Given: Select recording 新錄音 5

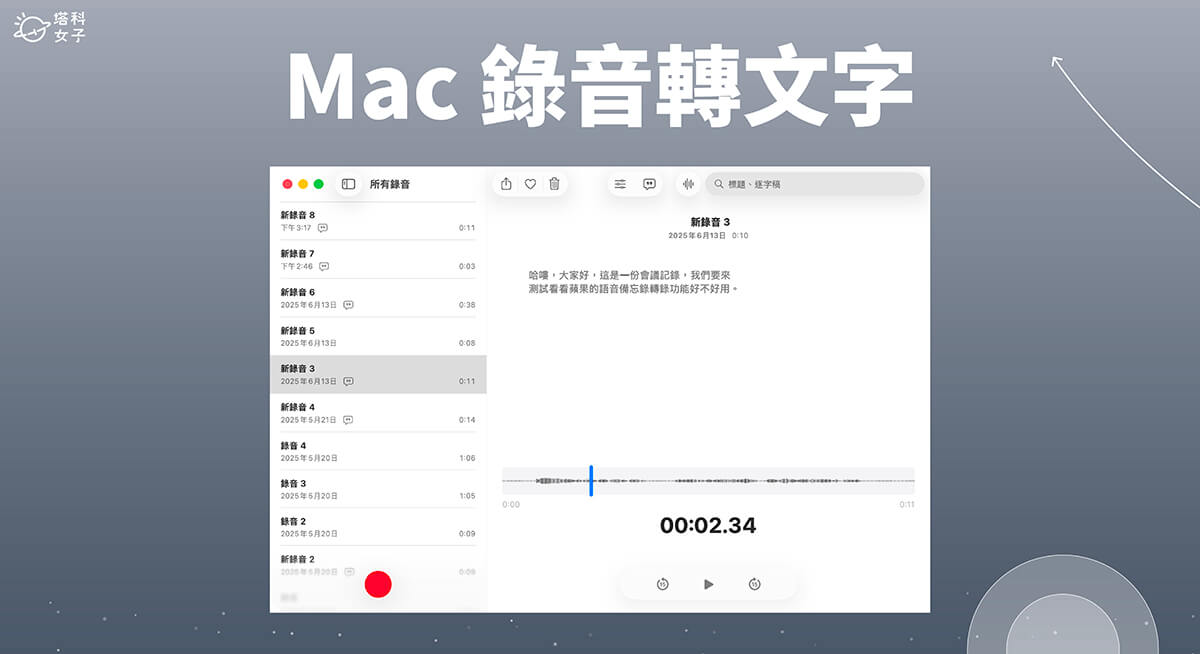Looking at the screenshot, I should coord(378,336).
